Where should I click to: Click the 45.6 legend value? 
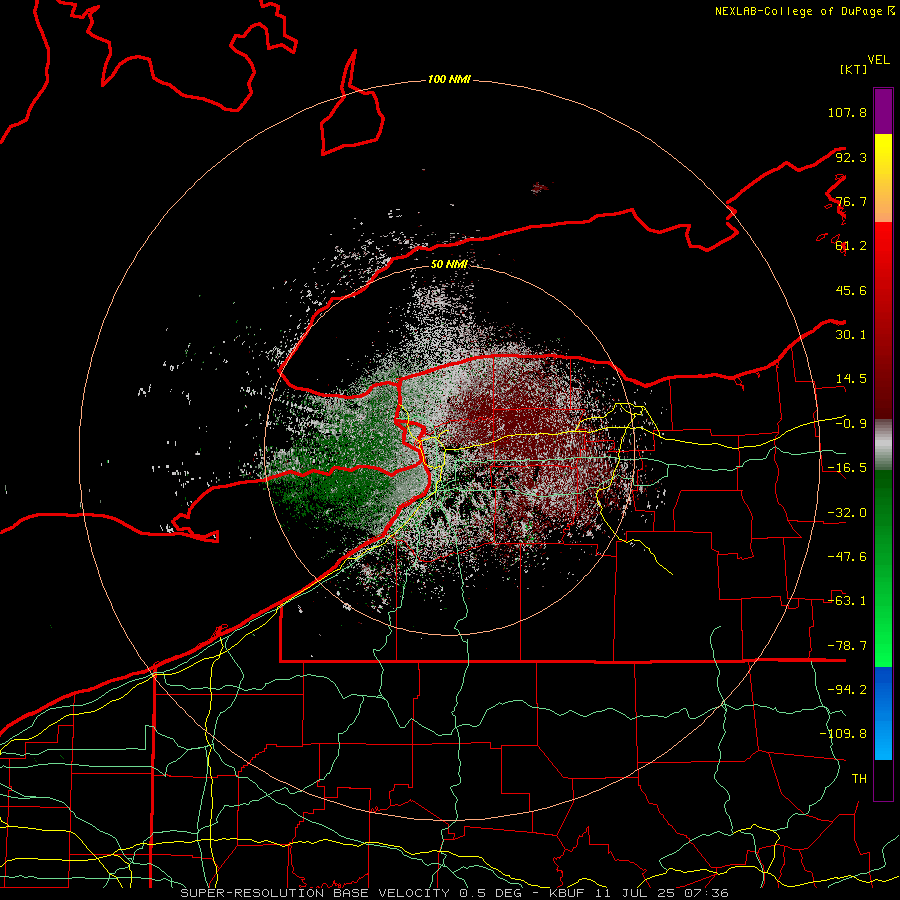851,290
